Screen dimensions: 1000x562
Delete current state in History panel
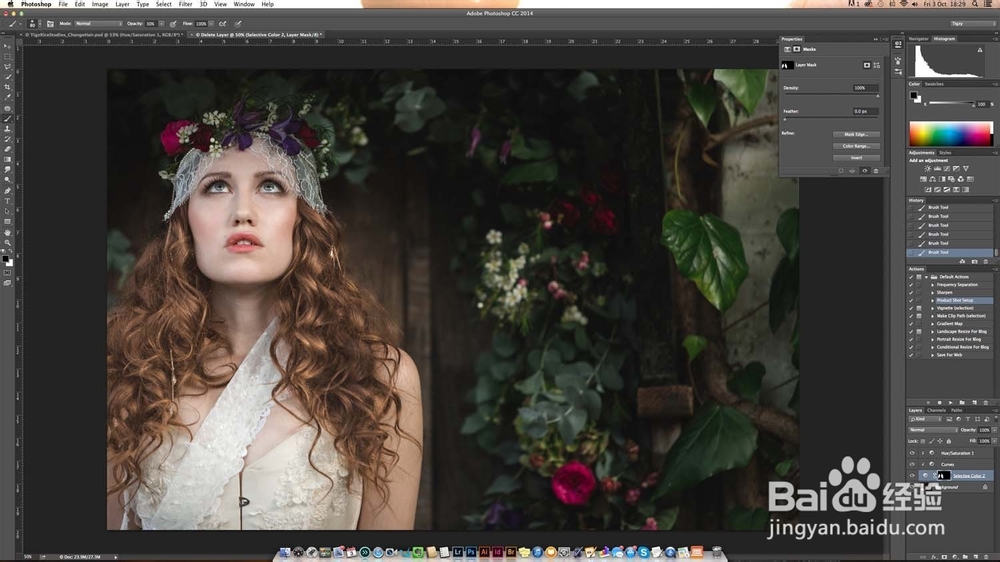(x=986, y=262)
